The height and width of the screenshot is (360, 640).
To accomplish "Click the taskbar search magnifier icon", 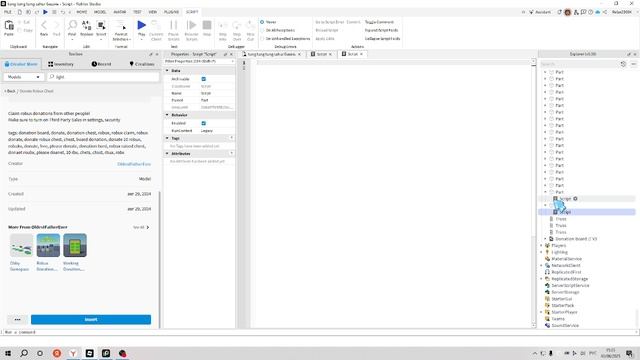I will coord(24,353).
